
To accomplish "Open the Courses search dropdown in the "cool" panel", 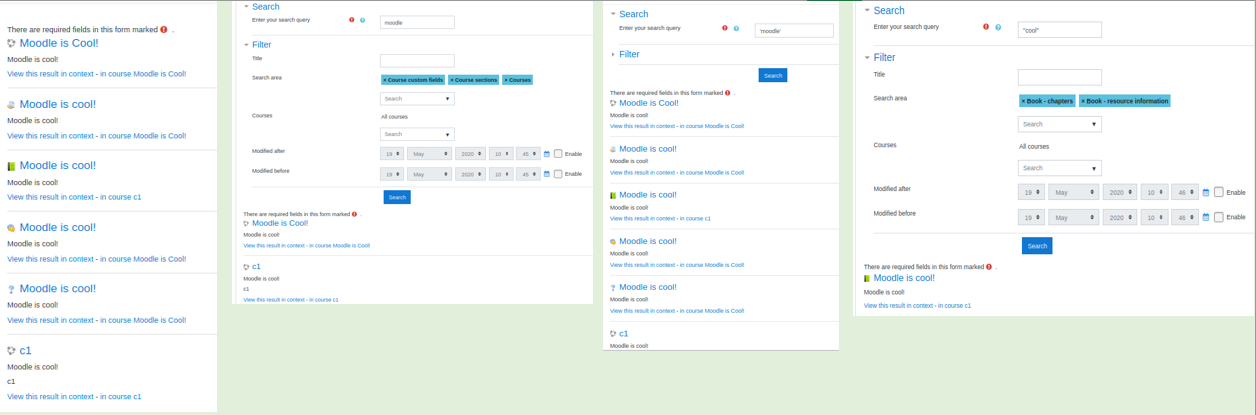I will 1059,168.
